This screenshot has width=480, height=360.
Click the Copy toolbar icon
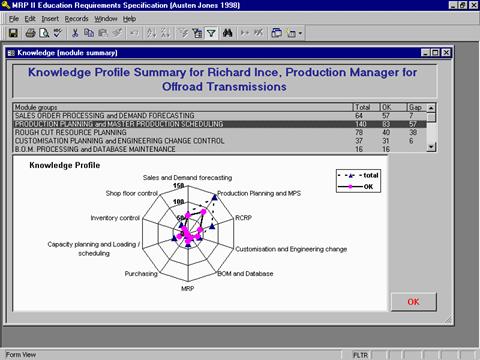[89, 33]
